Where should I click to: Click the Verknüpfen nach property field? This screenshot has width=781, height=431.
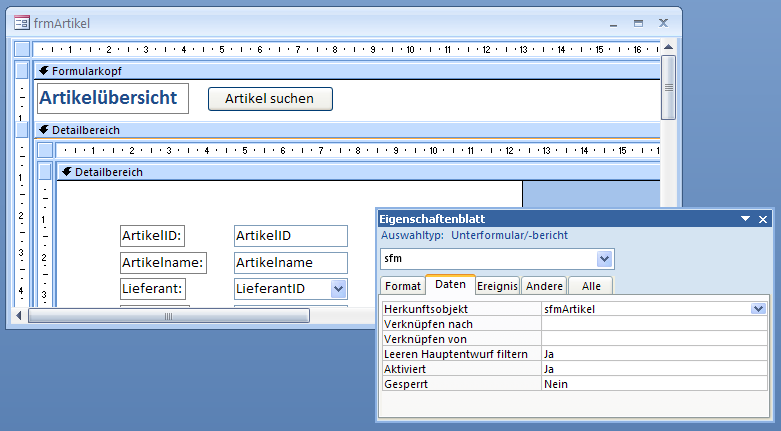point(654,324)
